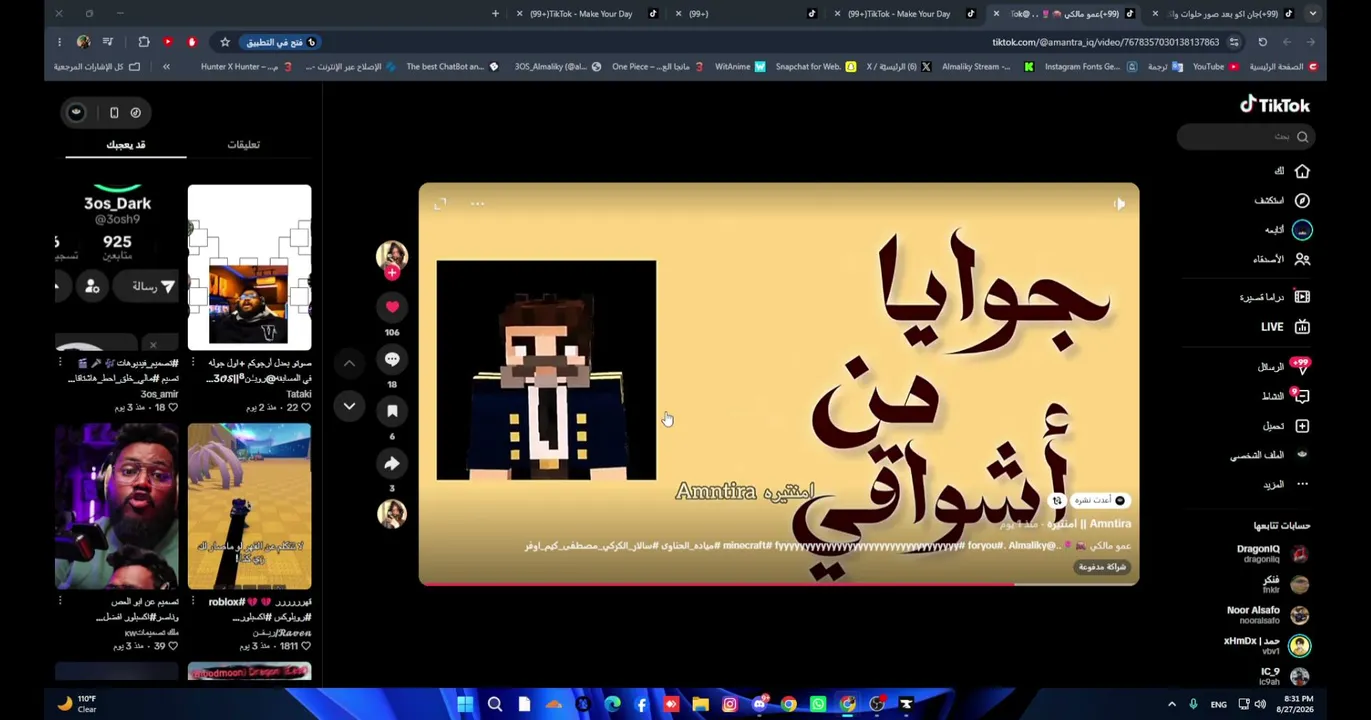
Task: Open the WitAnime bookmark
Action: pos(740,67)
